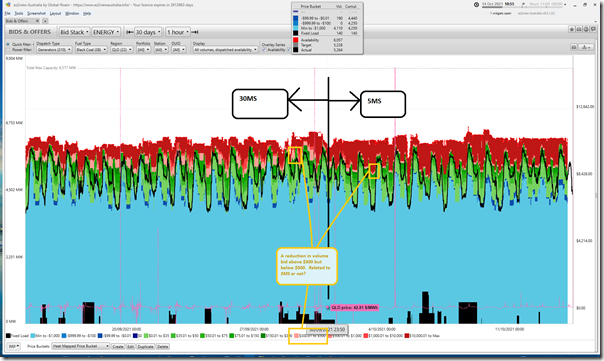Click the $0.01 to $35 legend swatch
This screenshot has width=604, height=361.
coord(147,336)
